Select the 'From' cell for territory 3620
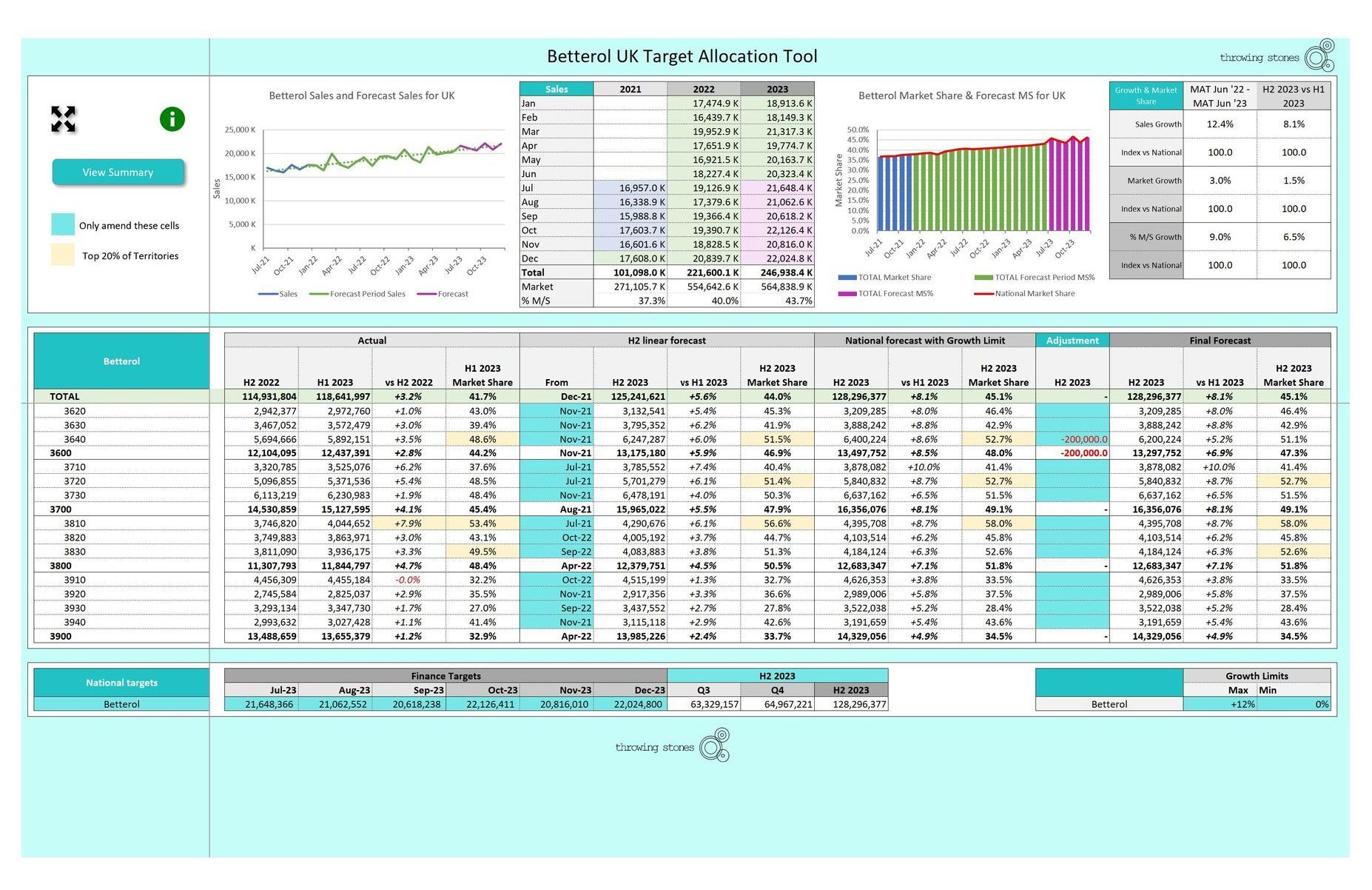 coord(556,411)
